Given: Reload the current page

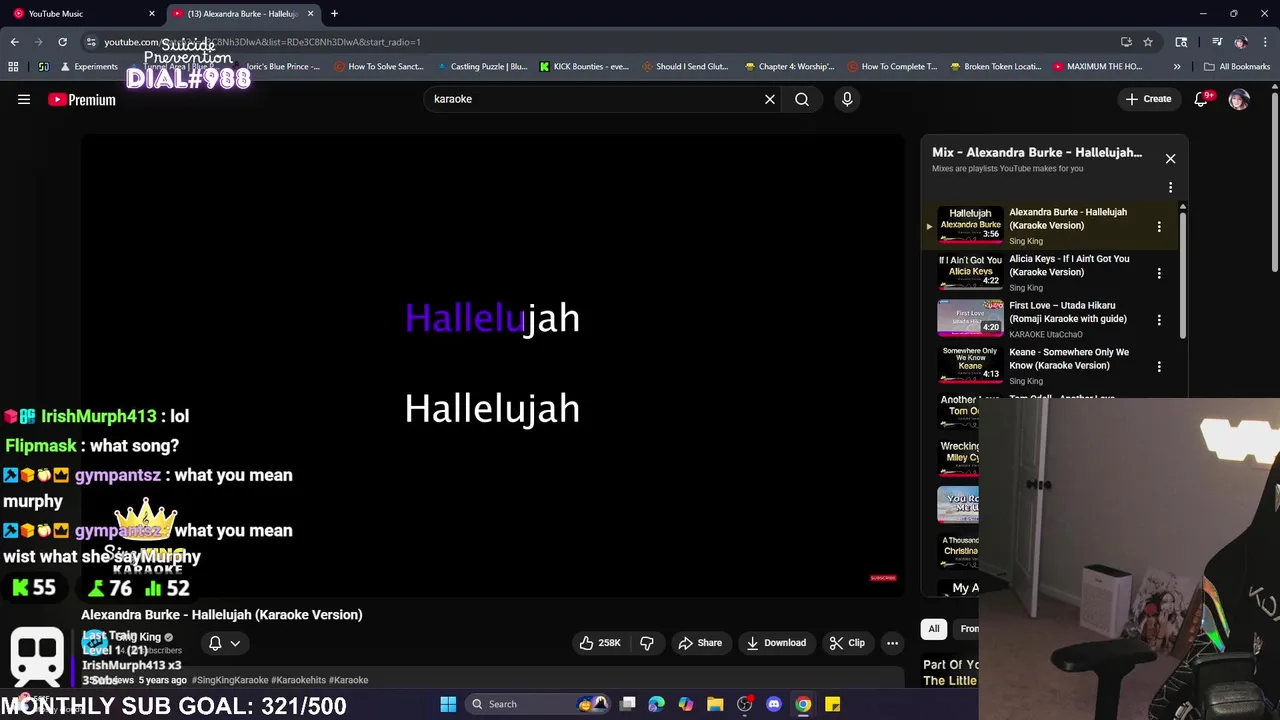Looking at the screenshot, I should tap(62, 42).
